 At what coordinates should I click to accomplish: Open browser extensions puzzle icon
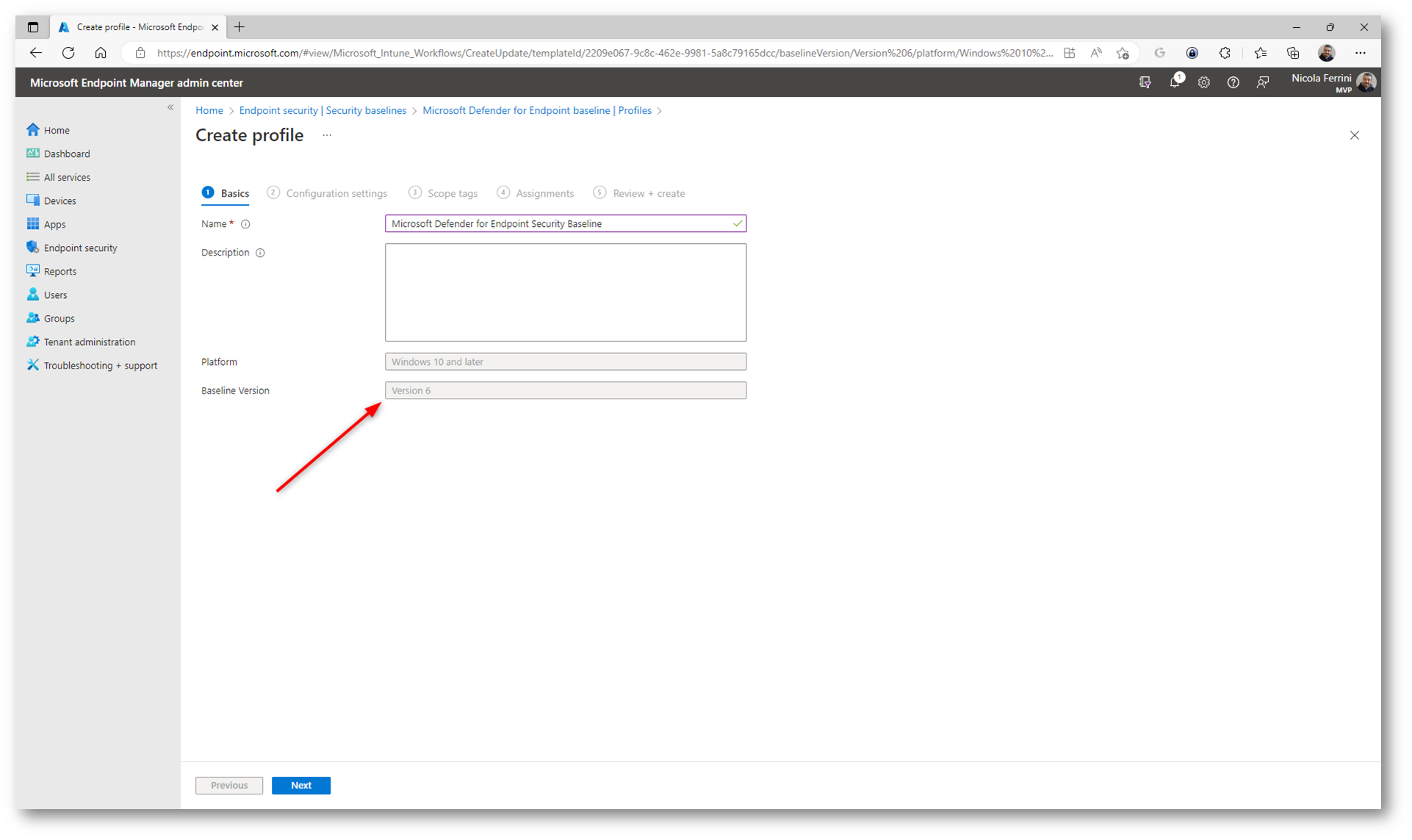click(x=1225, y=53)
